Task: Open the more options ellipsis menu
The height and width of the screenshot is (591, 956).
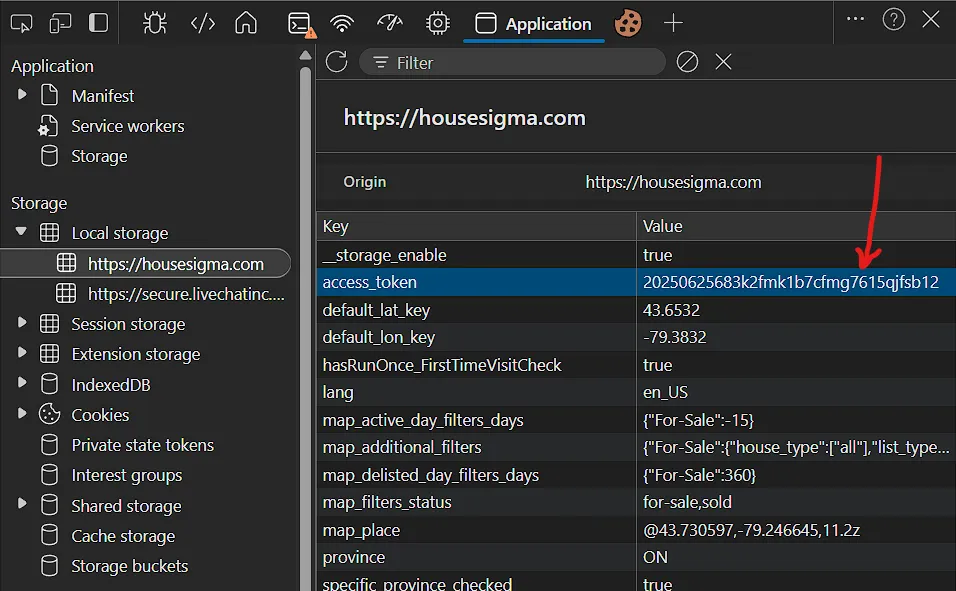Action: (855, 19)
